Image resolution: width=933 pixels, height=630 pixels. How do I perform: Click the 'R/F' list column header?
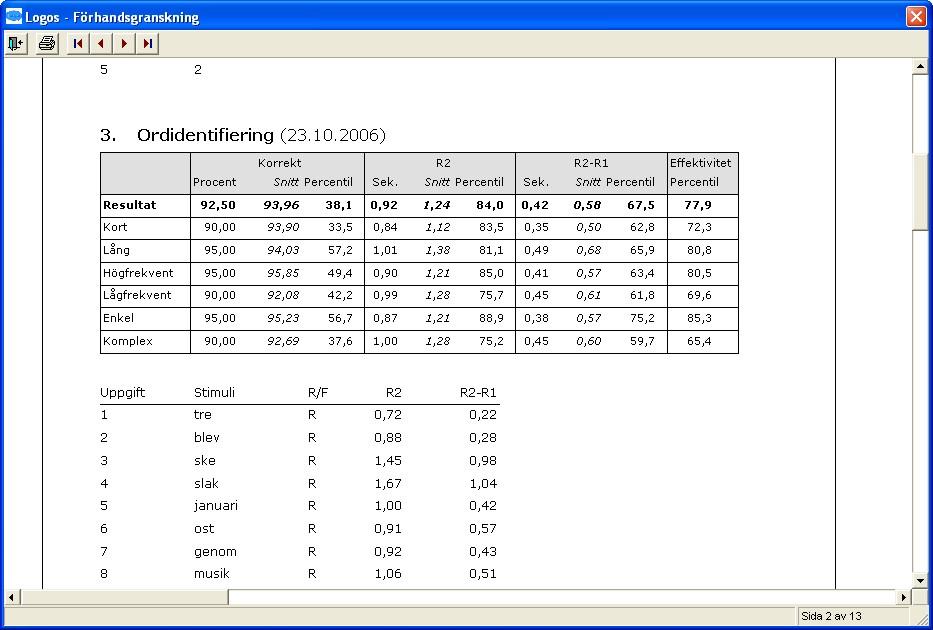318,393
